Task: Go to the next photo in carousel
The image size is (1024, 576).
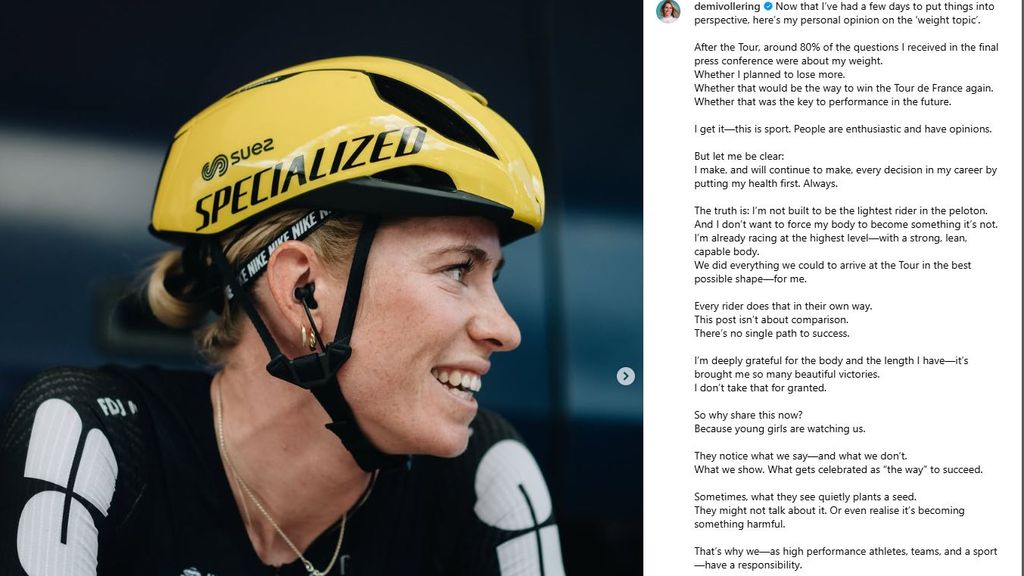Action: click(625, 376)
